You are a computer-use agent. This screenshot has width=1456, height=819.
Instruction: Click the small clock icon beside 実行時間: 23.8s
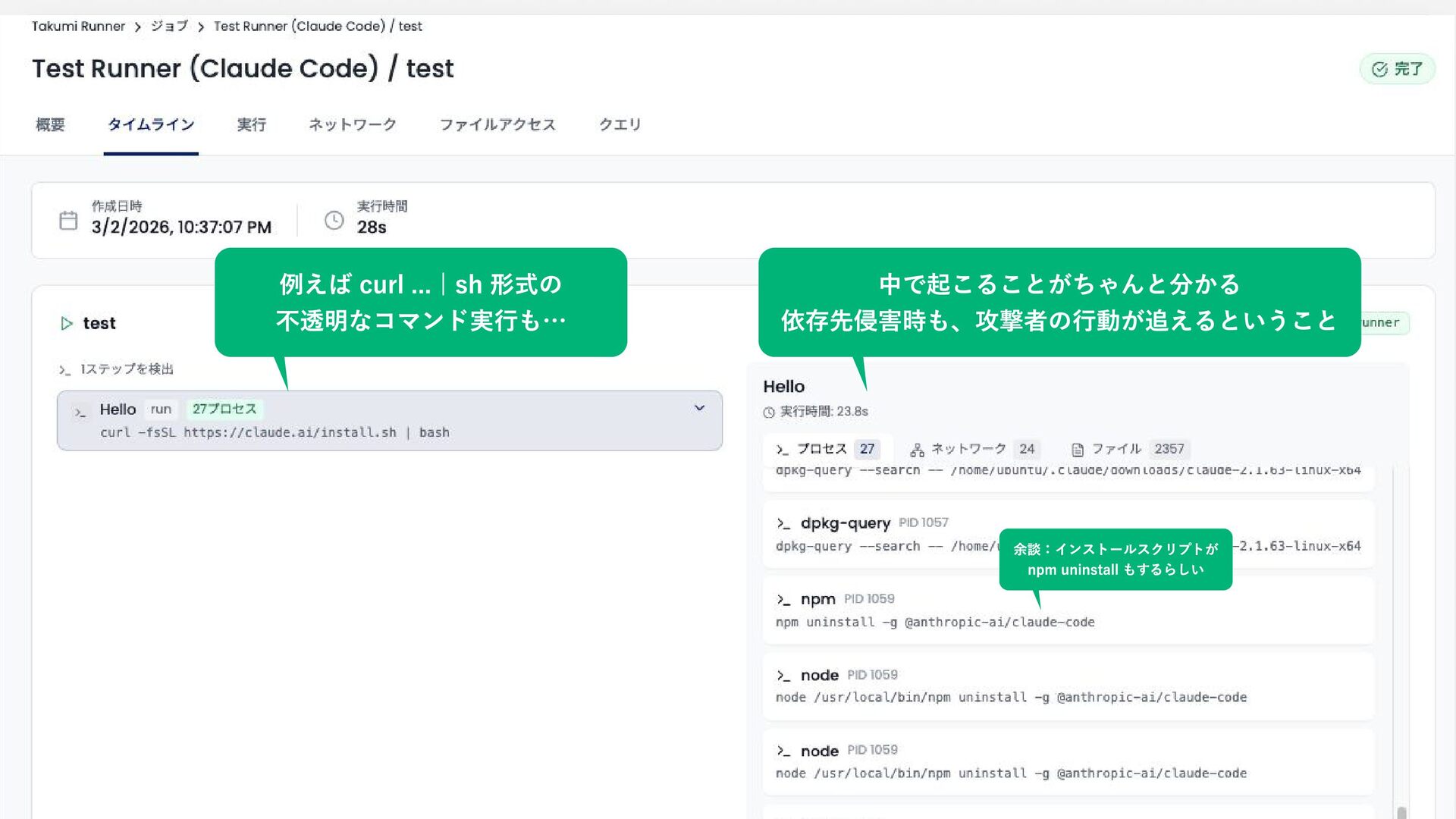(x=769, y=413)
